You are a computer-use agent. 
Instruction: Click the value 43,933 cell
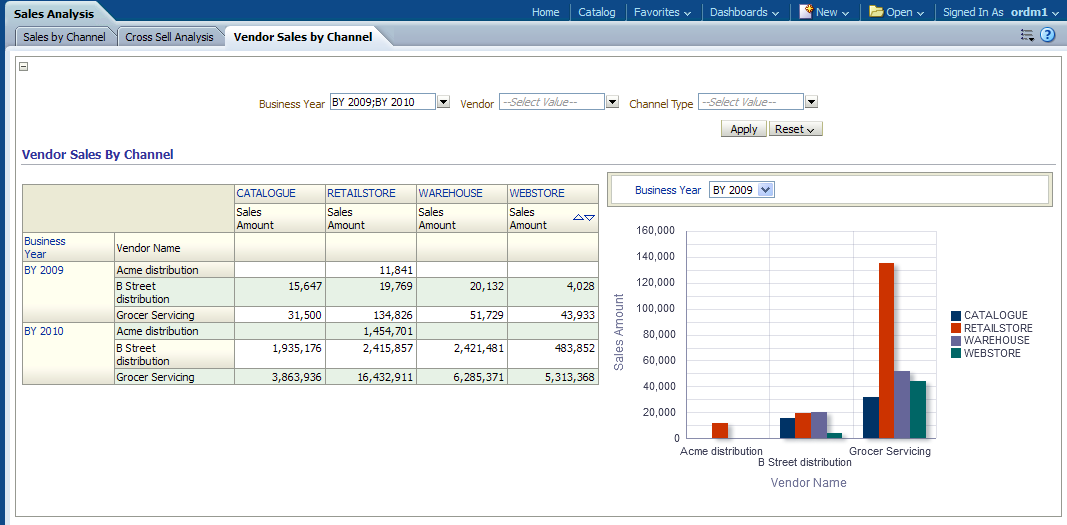pyautogui.click(x=553, y=315)
